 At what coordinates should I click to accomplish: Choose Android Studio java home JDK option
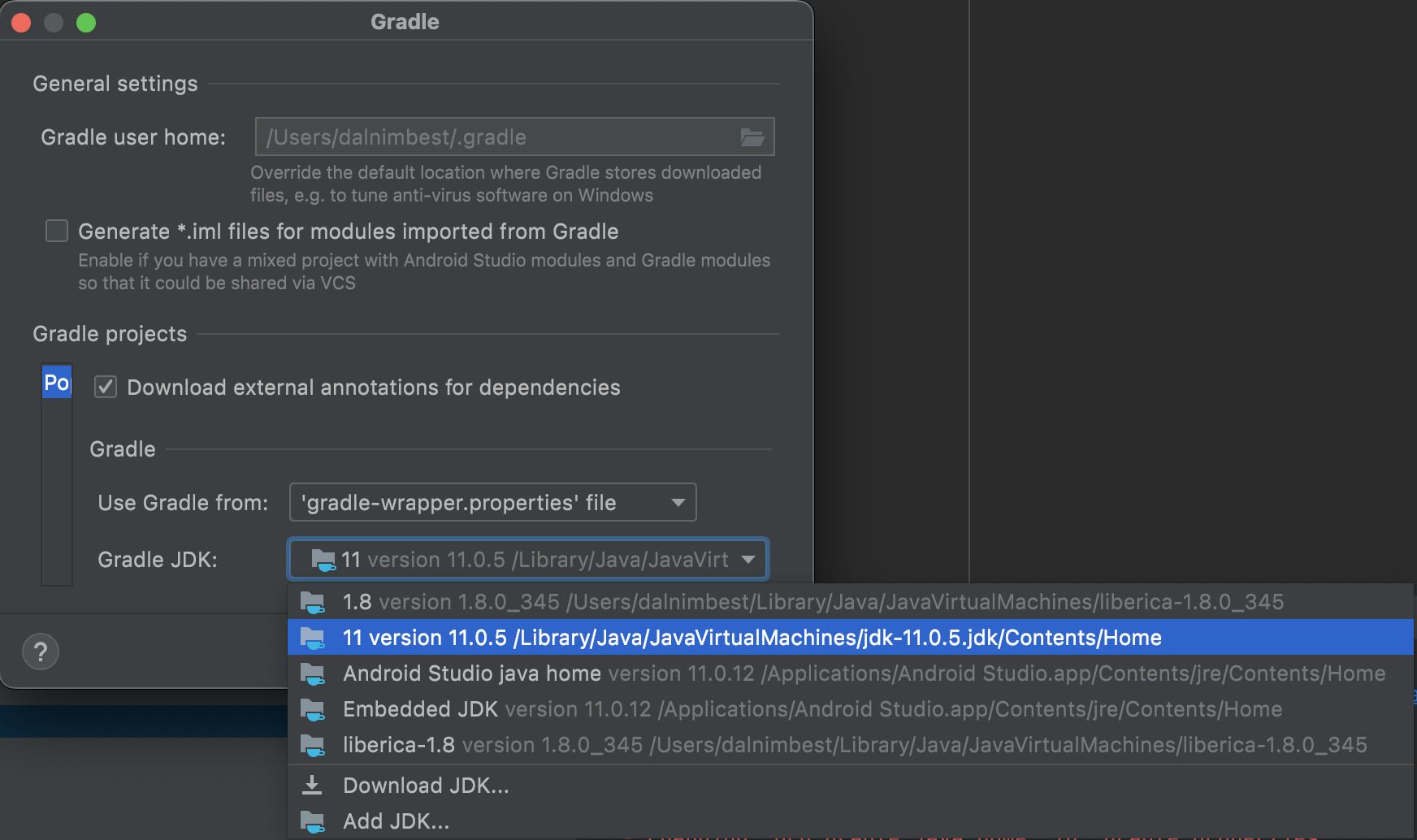click(x=851, y=673)
